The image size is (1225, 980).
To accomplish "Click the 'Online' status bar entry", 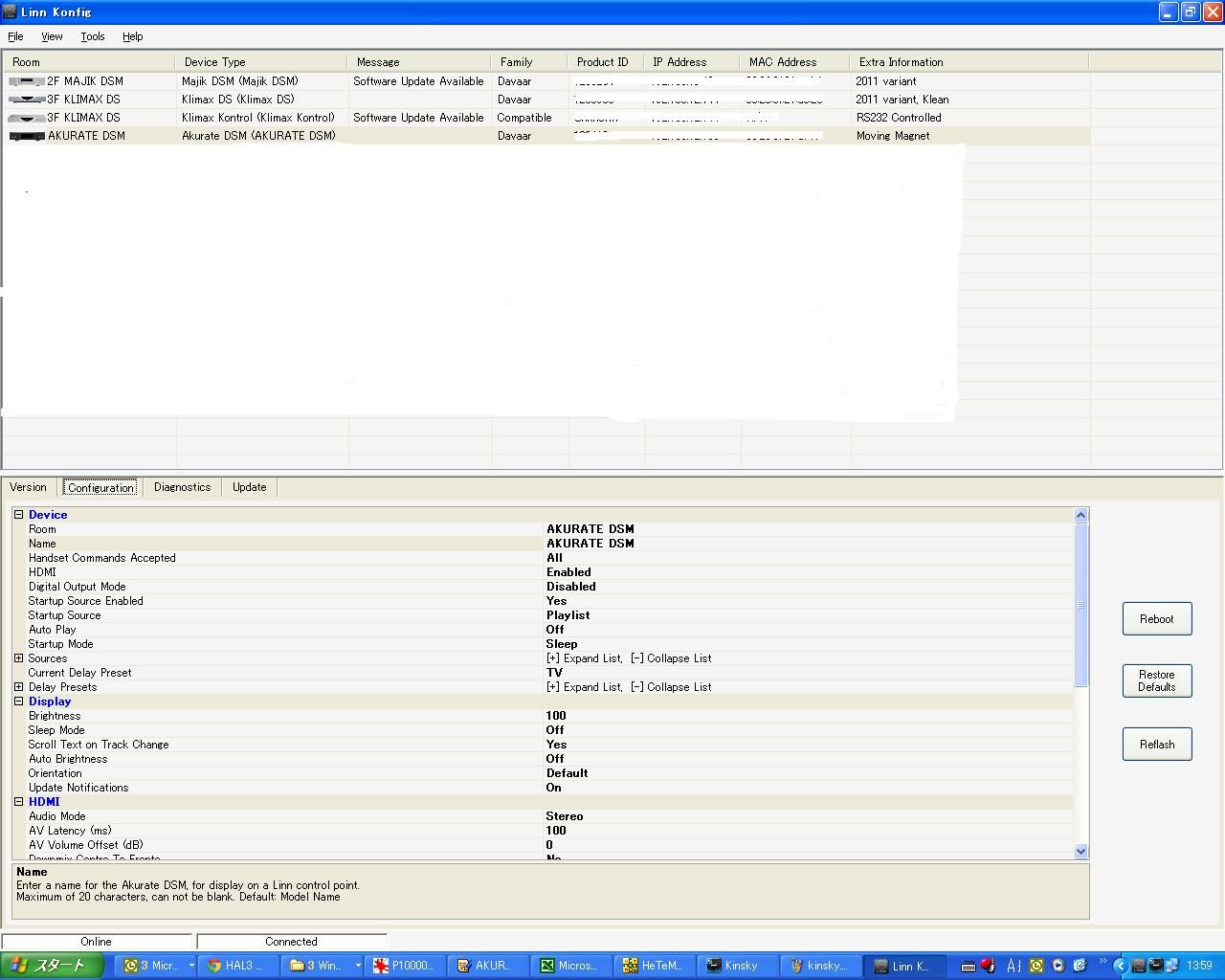I will pyautogui.click(x=96, y=942).
